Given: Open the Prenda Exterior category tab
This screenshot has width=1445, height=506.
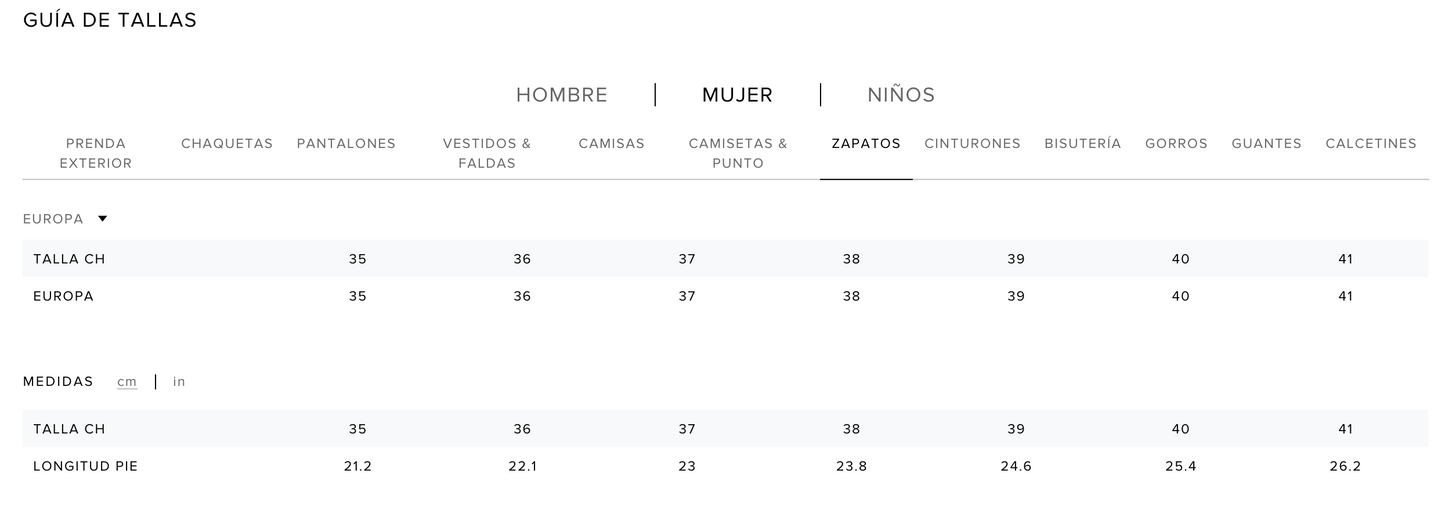Looking at the screenshot, I should [x=96, y=153].
